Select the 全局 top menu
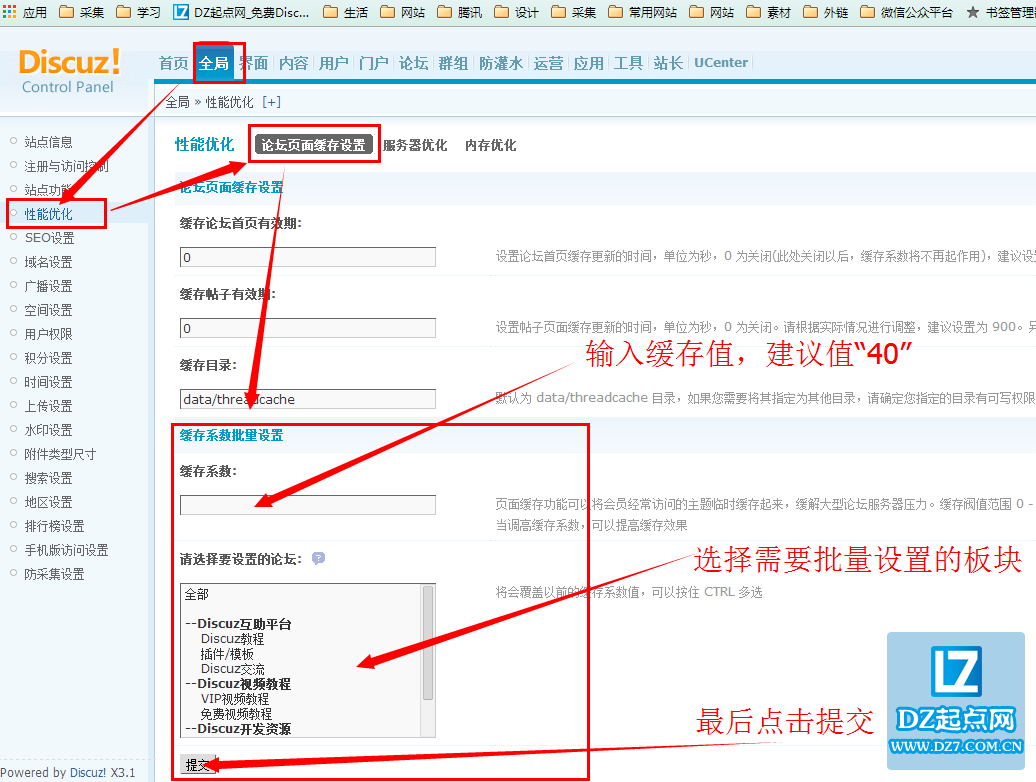 [213, 63]
